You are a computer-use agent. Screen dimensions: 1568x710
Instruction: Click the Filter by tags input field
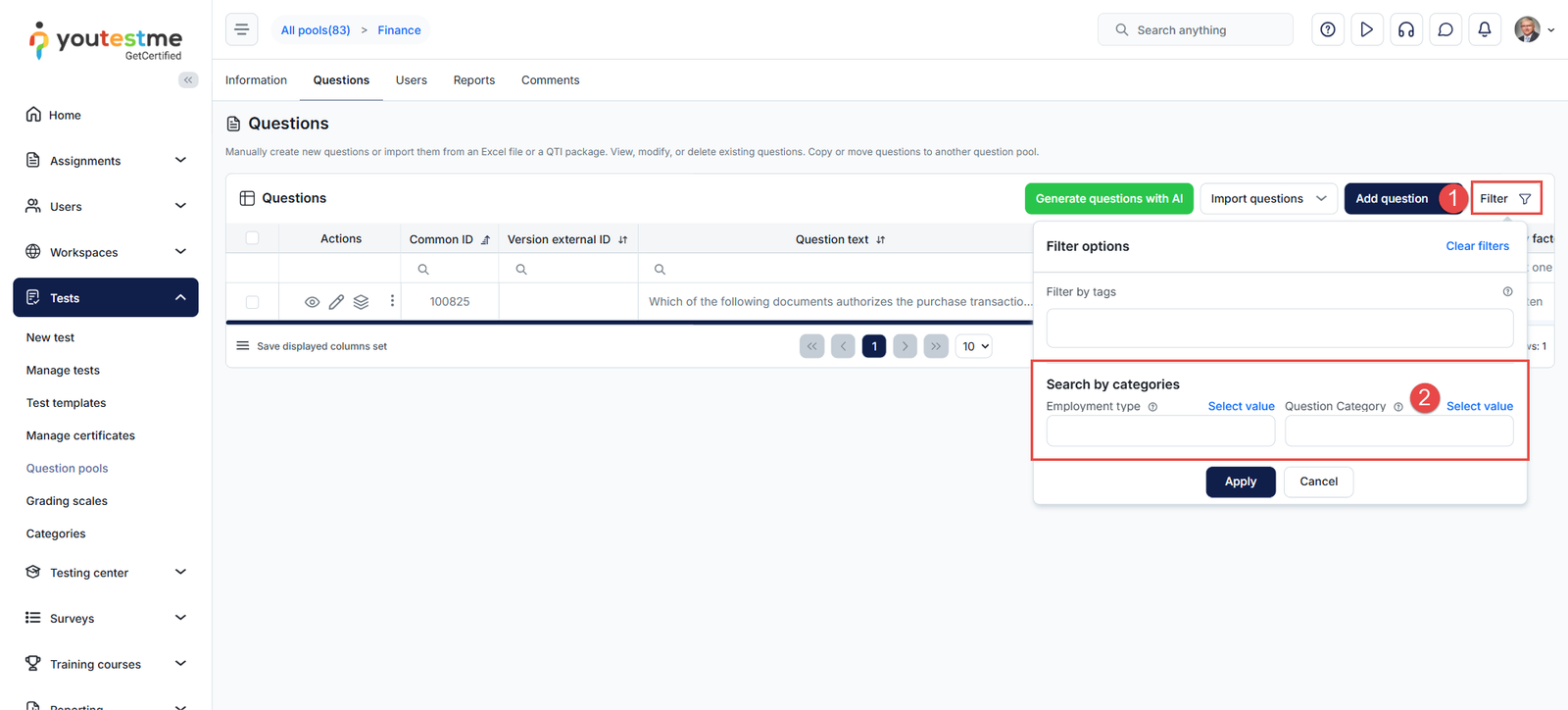tap(1279, 329)
